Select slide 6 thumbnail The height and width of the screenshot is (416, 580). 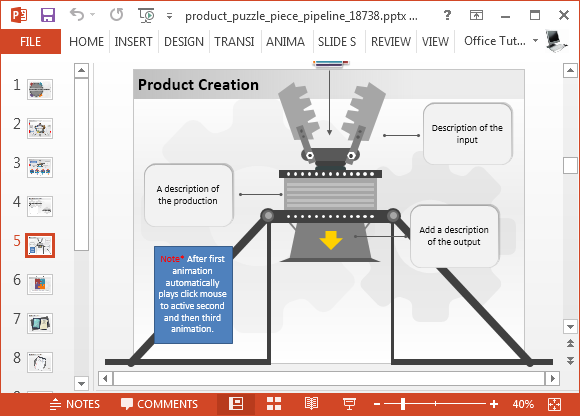coord(40,284)
